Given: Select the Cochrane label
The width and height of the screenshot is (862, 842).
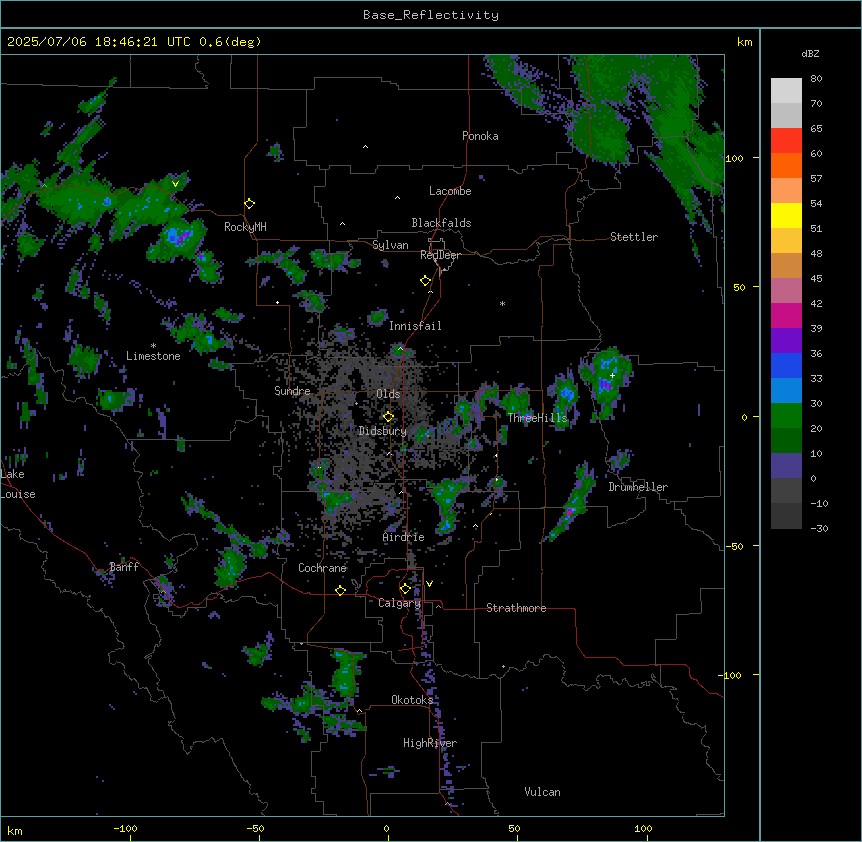Looking at the screenshot, I should click(322, 568).
